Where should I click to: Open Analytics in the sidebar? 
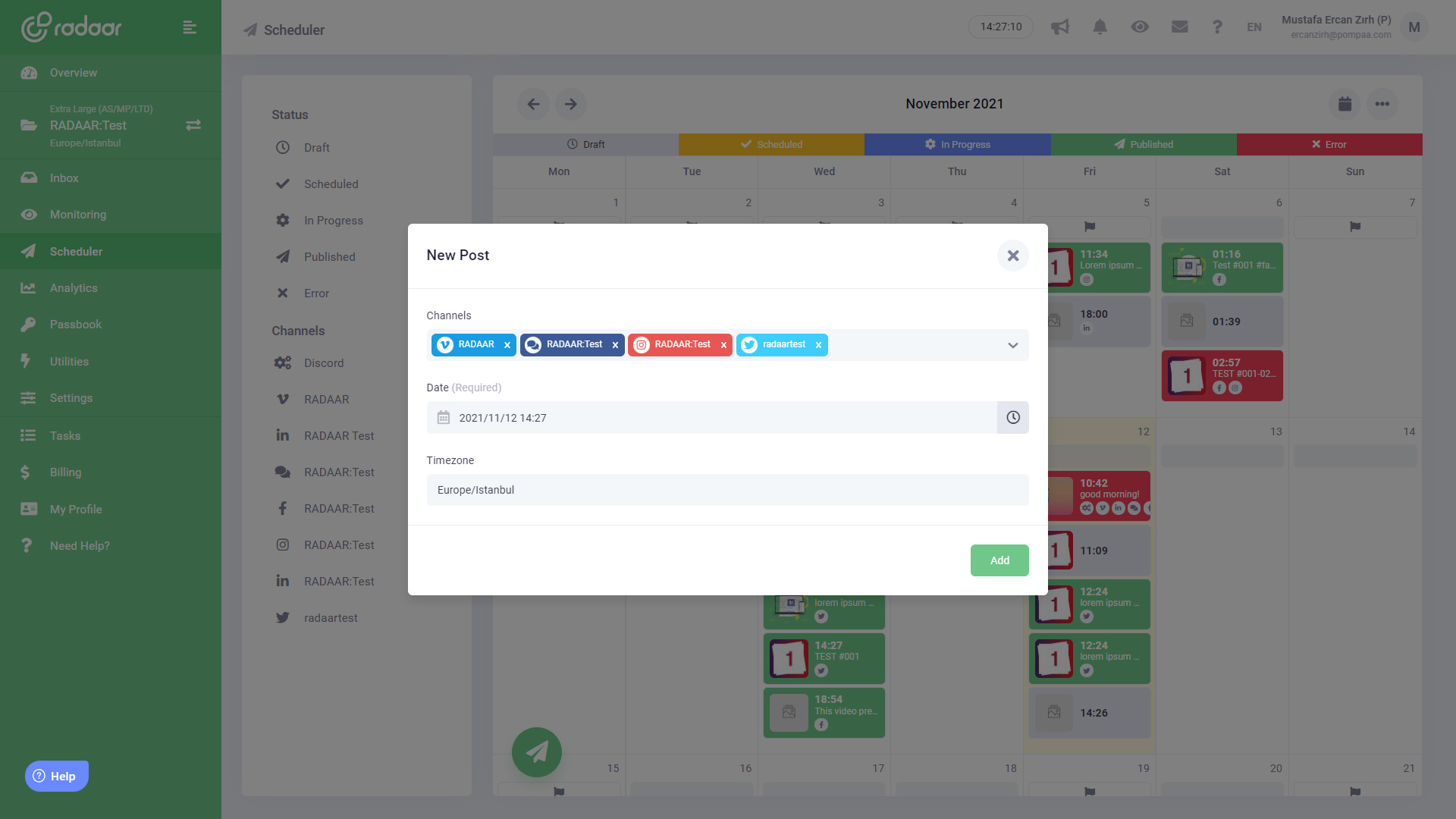click(74, 288)
